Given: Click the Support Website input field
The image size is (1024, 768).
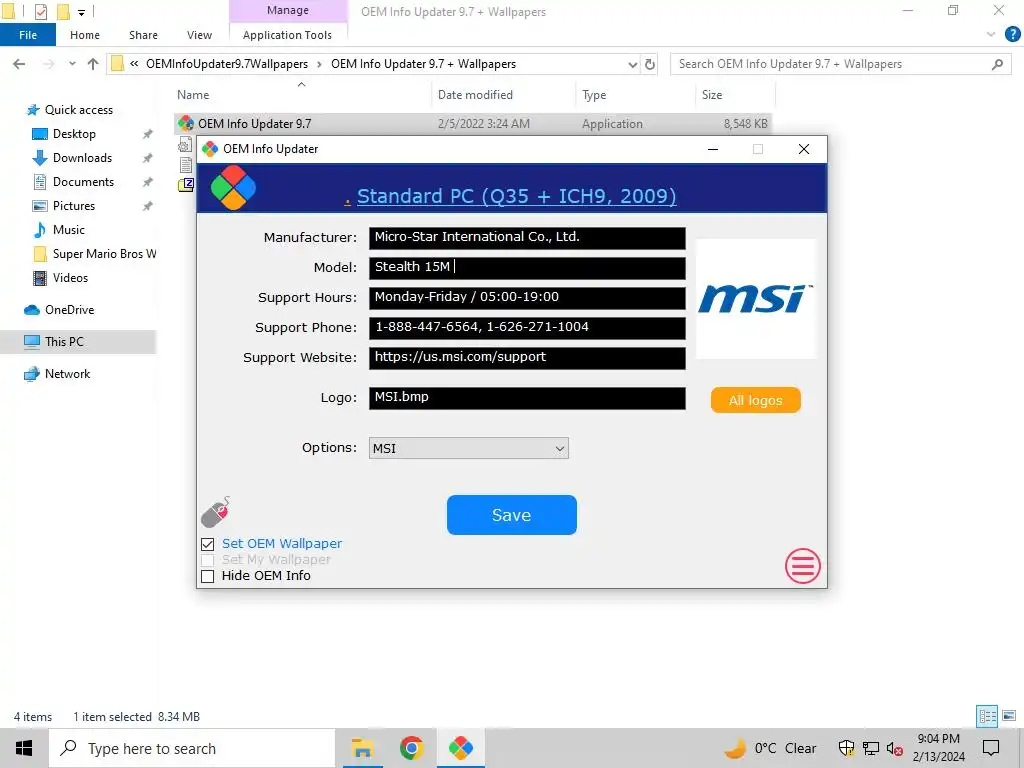Looking at the screenshot, I should pos(527,358).
